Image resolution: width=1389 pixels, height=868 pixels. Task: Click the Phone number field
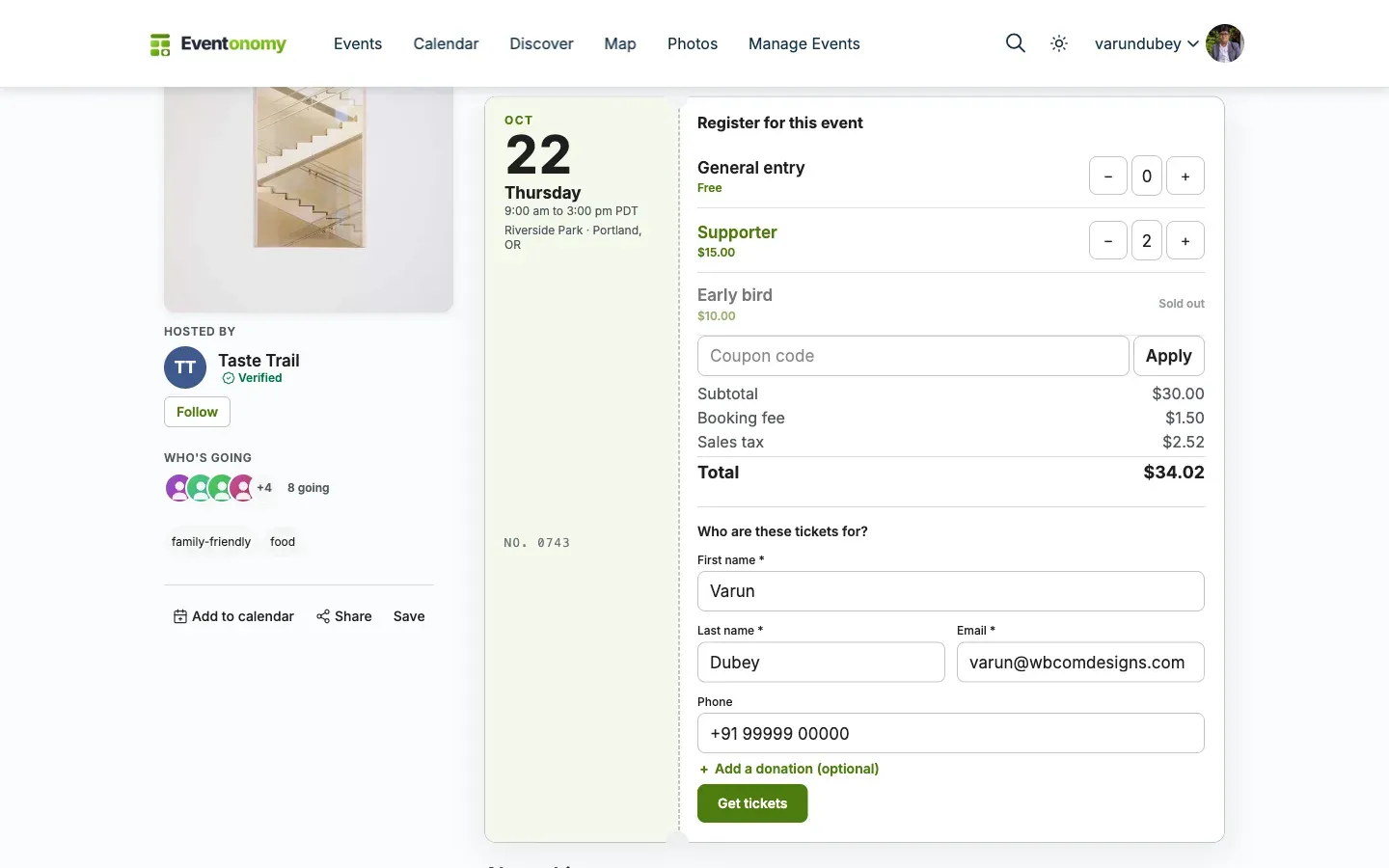point(950,733)
